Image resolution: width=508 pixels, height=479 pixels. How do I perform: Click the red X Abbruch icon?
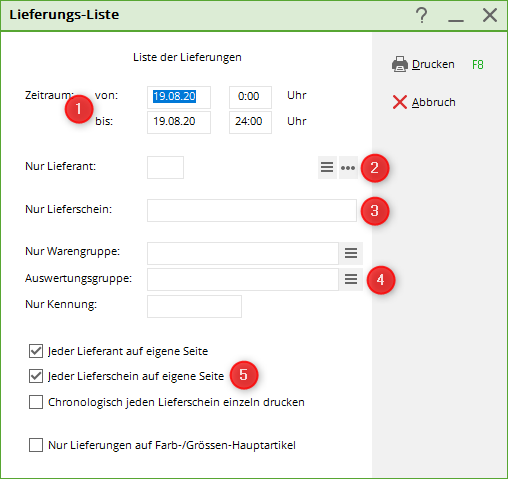tap(400, 102)
